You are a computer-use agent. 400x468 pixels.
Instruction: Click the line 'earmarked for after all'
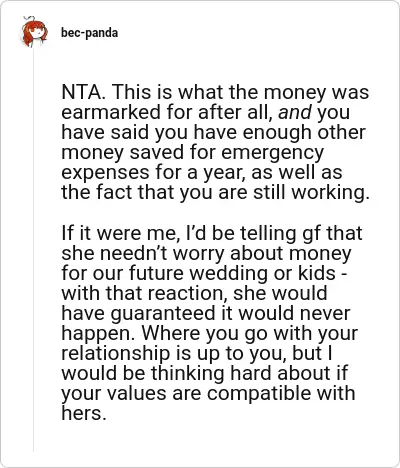tap(168, 112)
